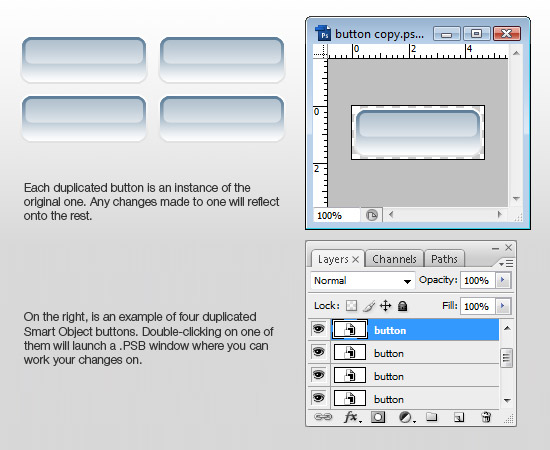Click the link layers icon
Viewport: 550px width, 450px height.
click(x=323, y=417)
